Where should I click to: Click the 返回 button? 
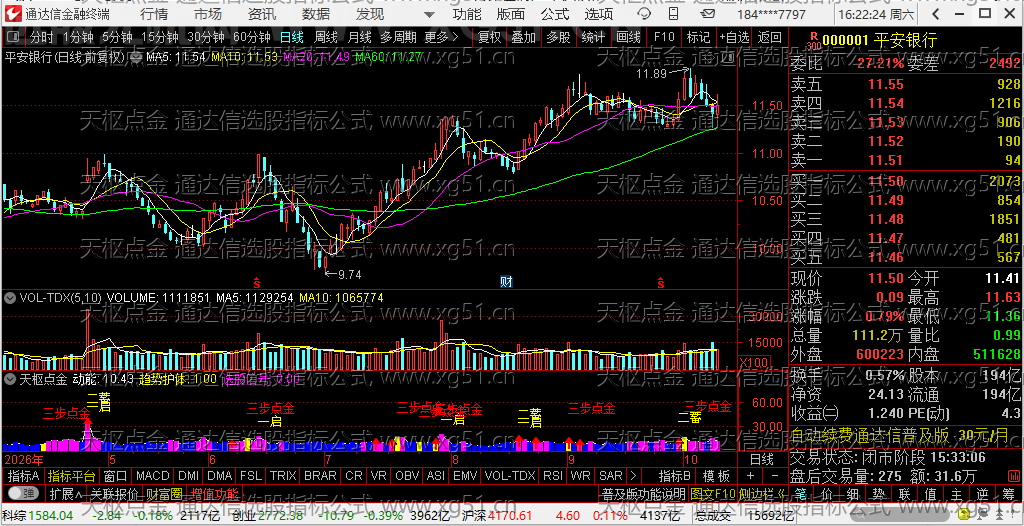point(770,37)
